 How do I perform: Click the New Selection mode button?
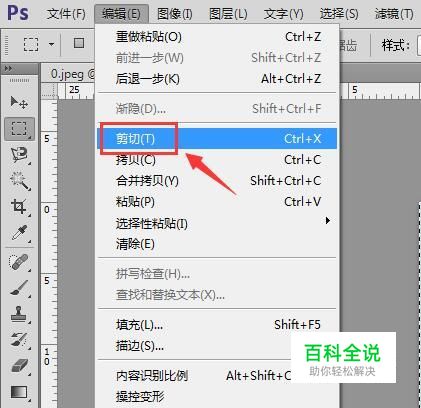[79, 43]
